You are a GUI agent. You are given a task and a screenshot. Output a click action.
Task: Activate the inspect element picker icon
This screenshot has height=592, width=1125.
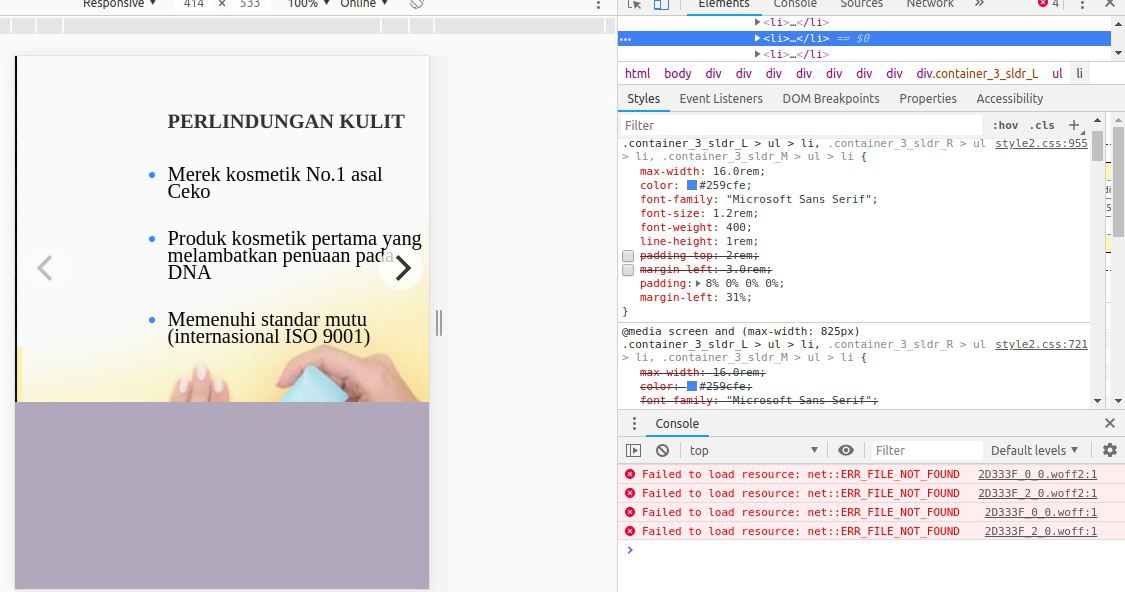634,4
